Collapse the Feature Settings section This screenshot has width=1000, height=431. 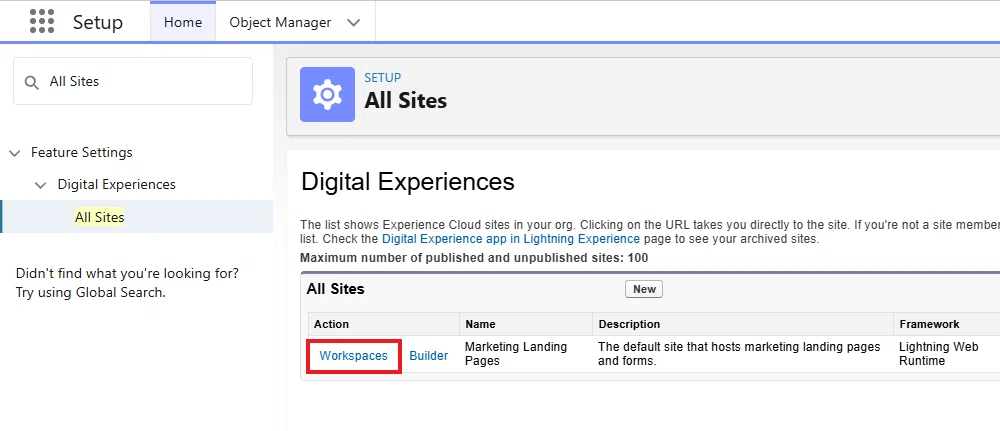tap(15, 153)
